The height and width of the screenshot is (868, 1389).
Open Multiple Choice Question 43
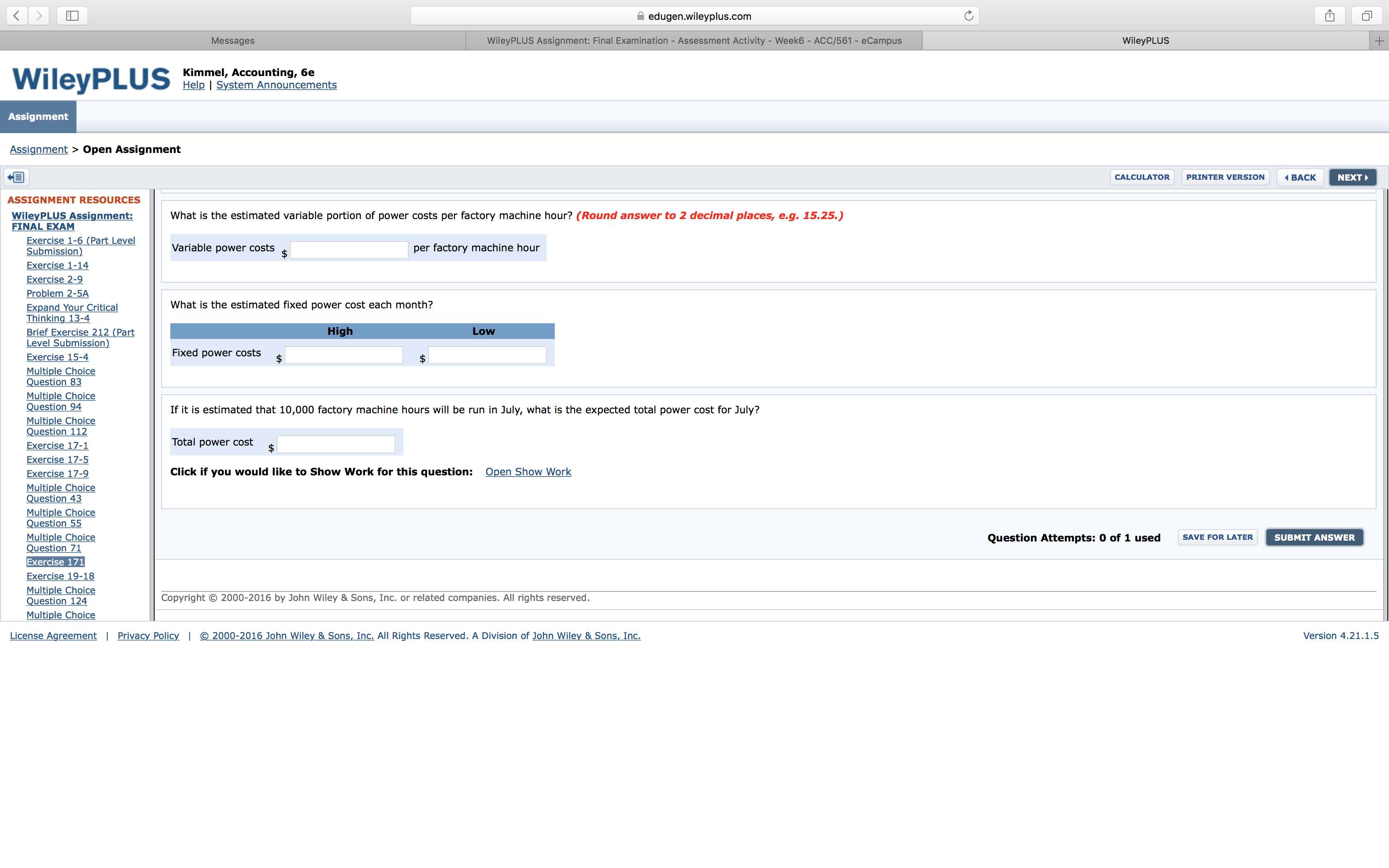[x=61, y=493]
